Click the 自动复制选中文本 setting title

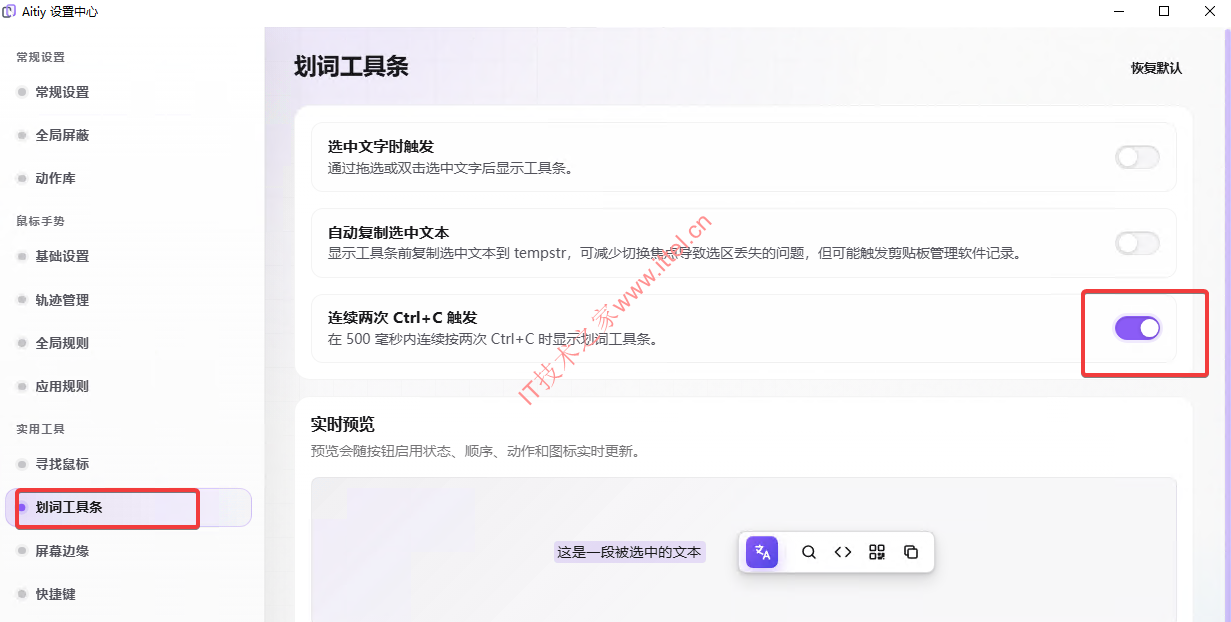(388, 232)
